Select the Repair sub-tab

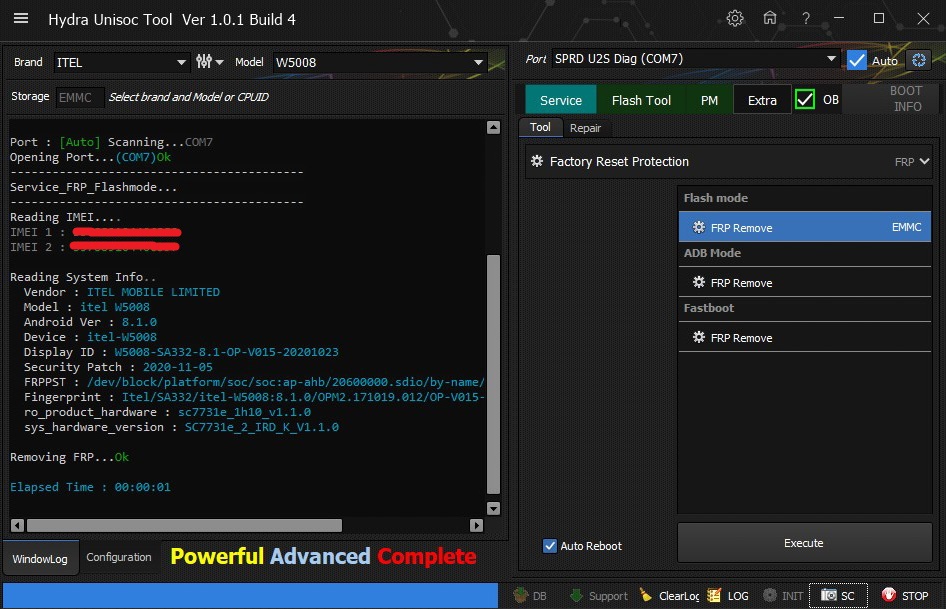click(x=585, y=128)
